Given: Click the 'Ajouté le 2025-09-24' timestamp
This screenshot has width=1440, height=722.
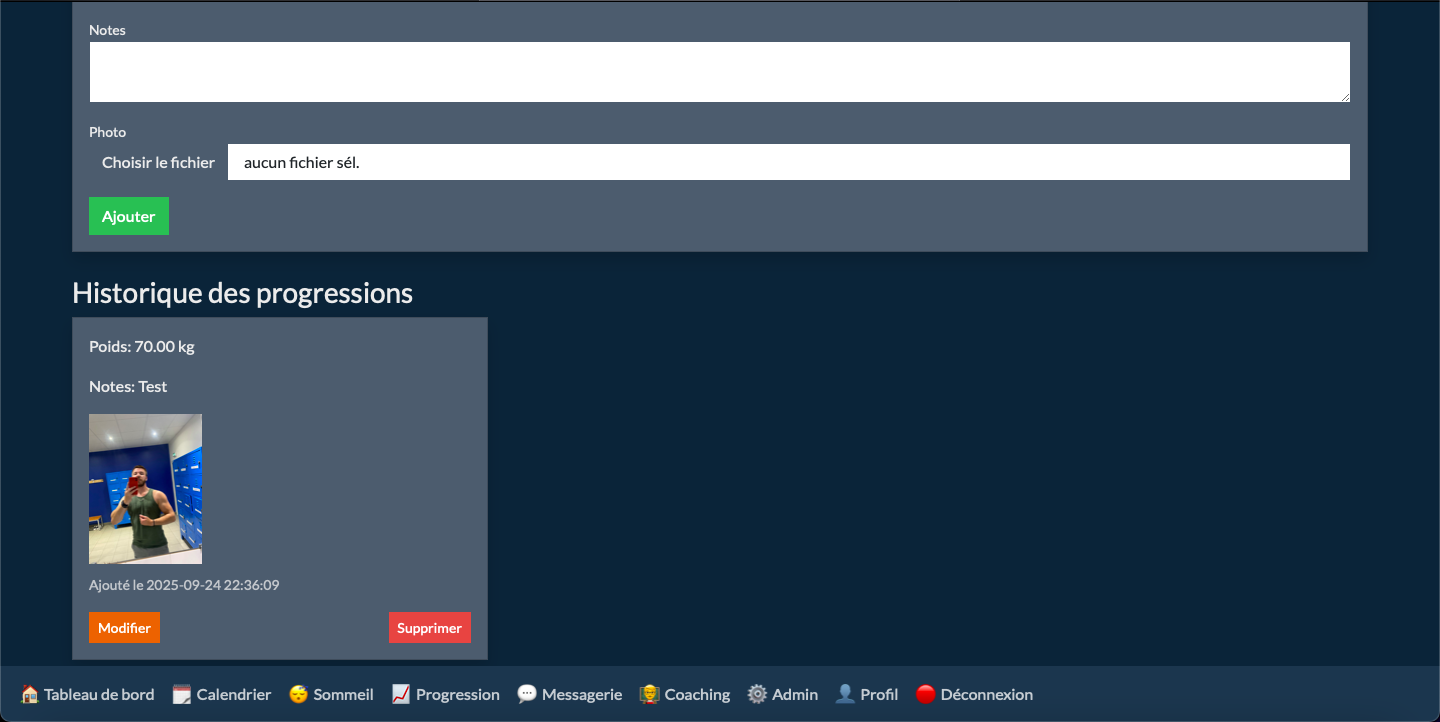Looking at the screenshot, I should (x=184, y=585).
